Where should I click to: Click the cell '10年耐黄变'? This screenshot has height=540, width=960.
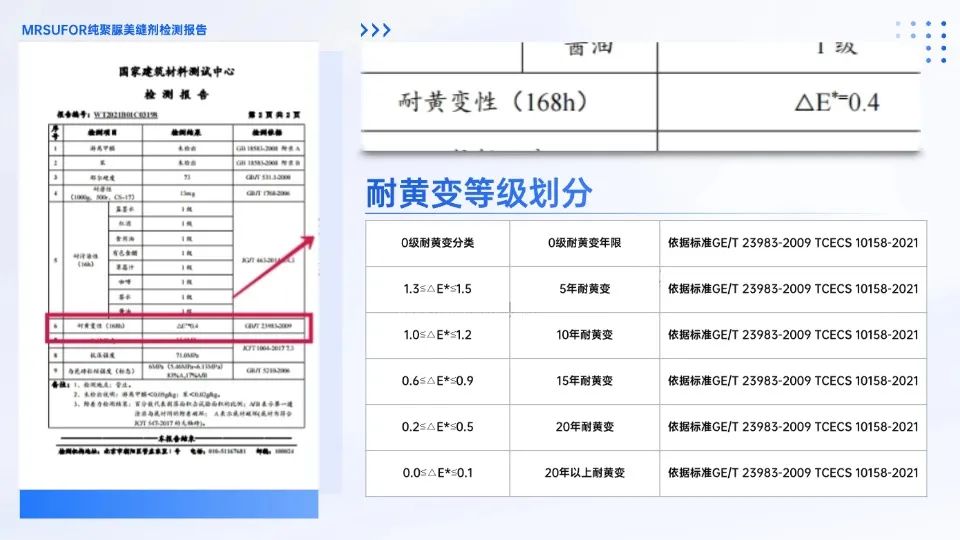(585, 335)
